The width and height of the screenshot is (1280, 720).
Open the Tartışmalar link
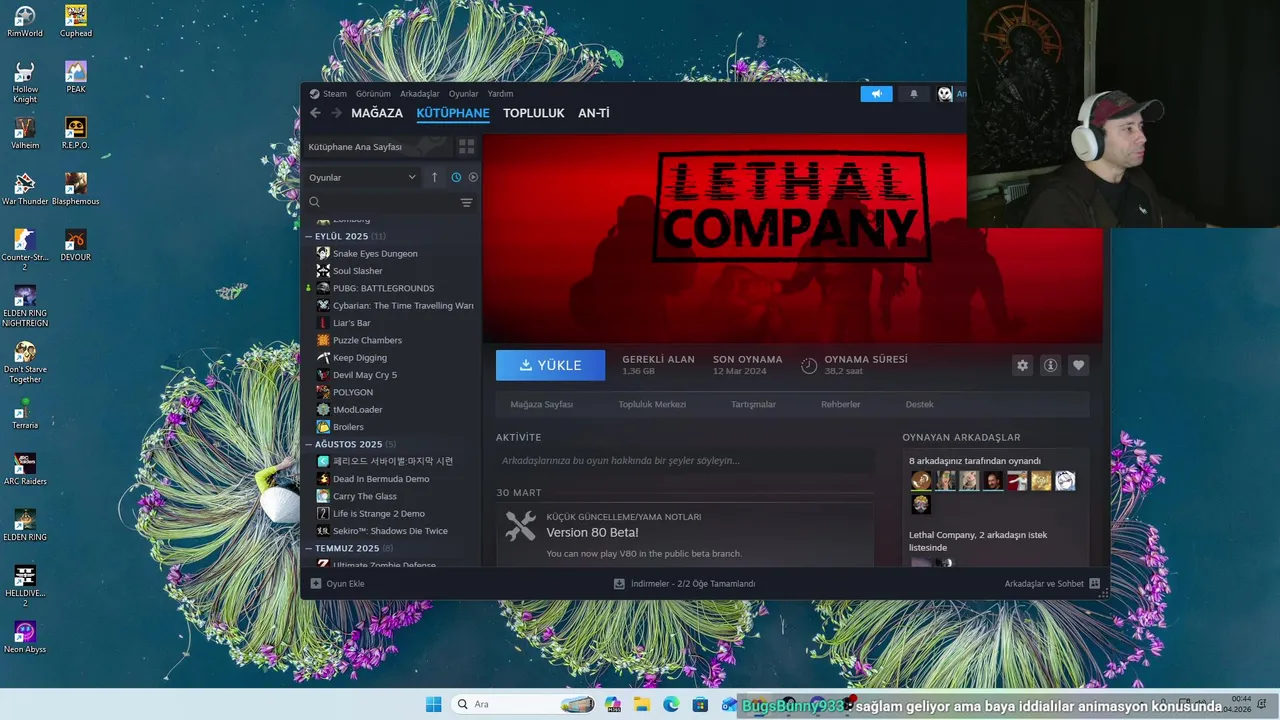coord(753,404)
